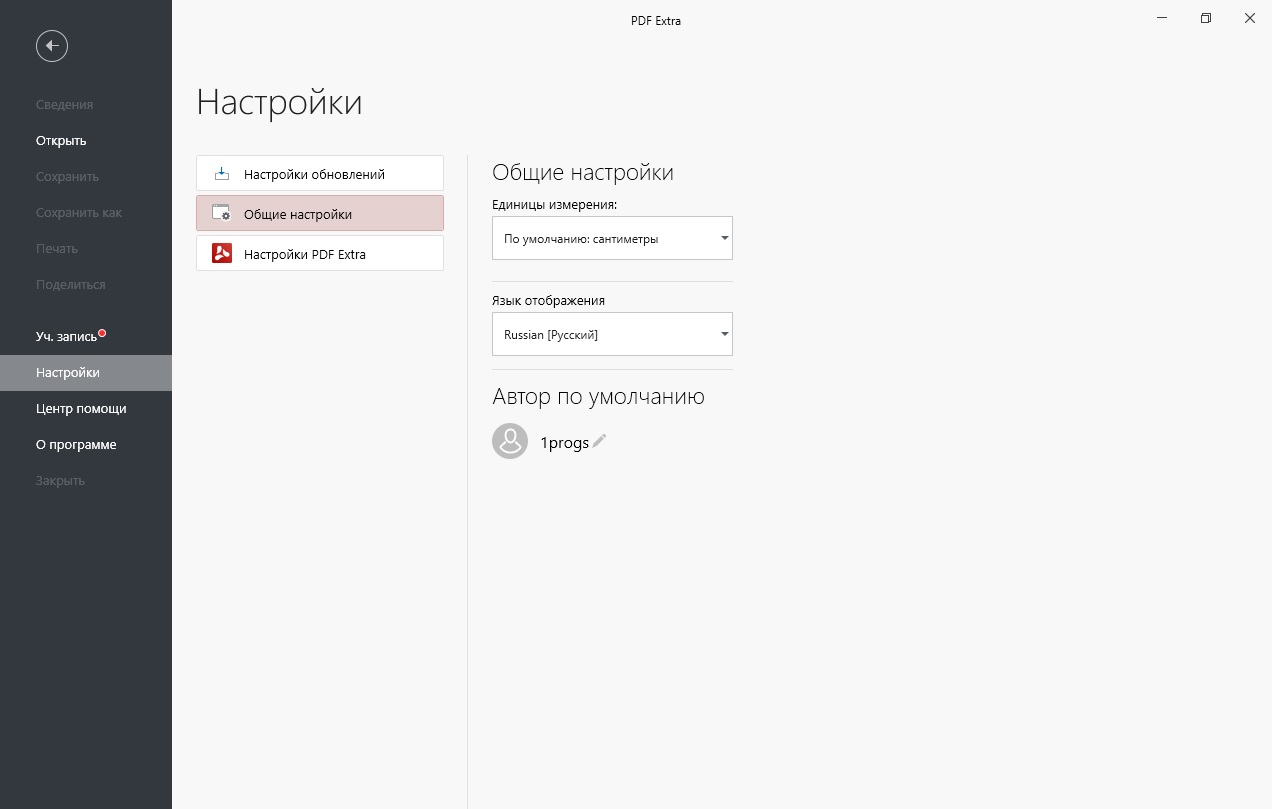
Task: Click the update settings download icon
Action: 222,174
